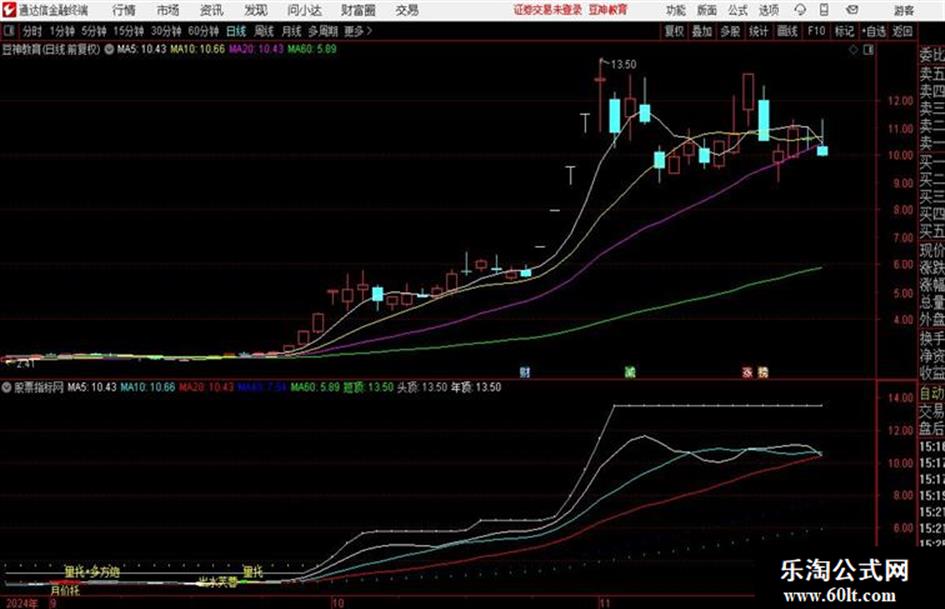Open the mail envelope icon
The height and width of the screenshot is (609, 945).
coord(852,10)
